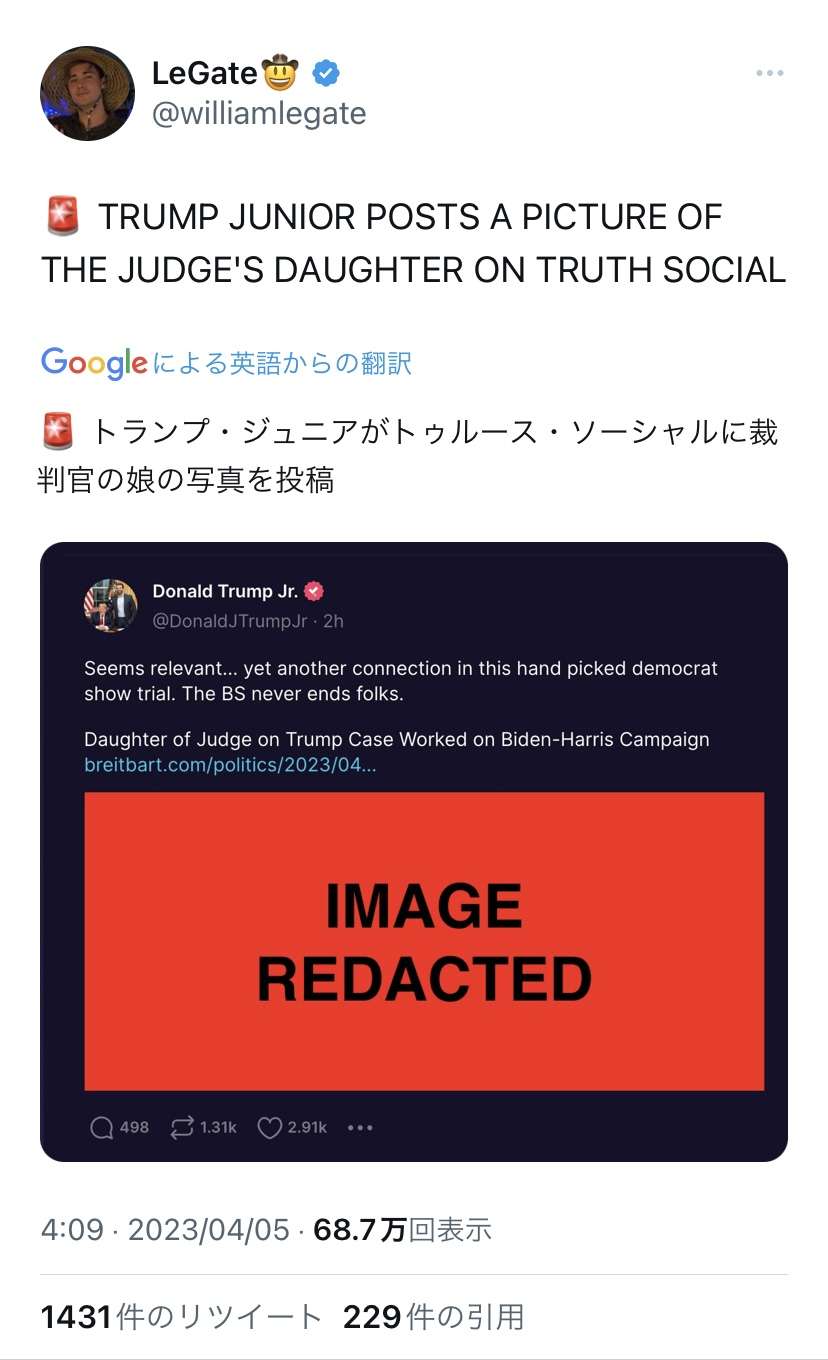The height and width of the screenshot is (1360, 828).
Task: View the 1431 retweets list
Action: point(181,1317)
